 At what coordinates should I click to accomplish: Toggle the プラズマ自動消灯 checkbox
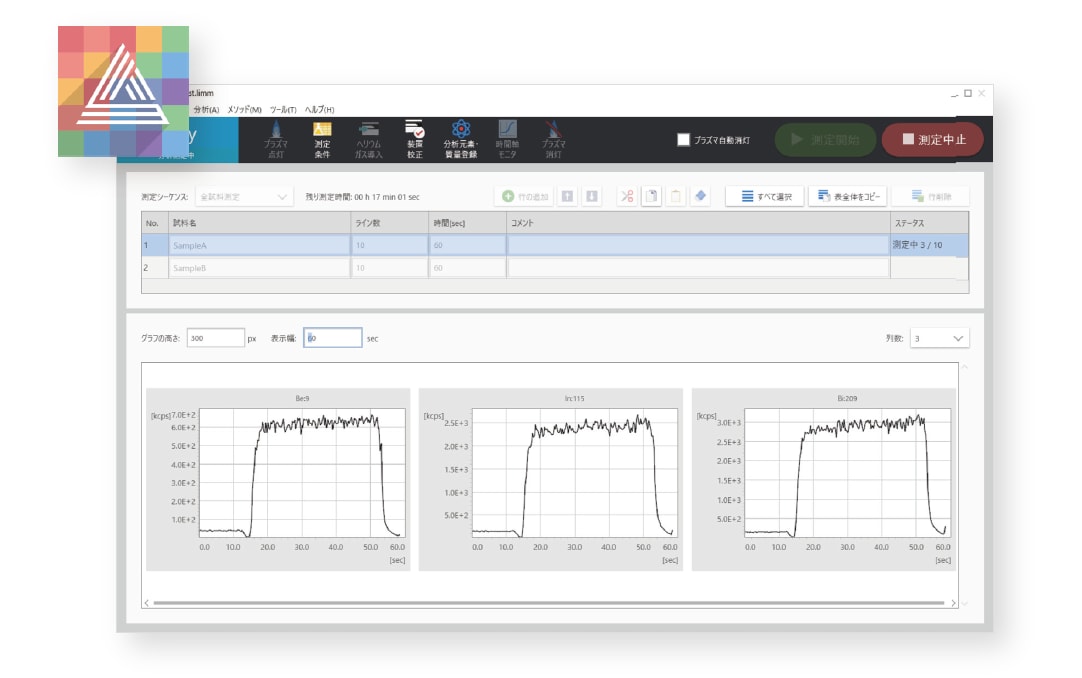coord(683,139)
